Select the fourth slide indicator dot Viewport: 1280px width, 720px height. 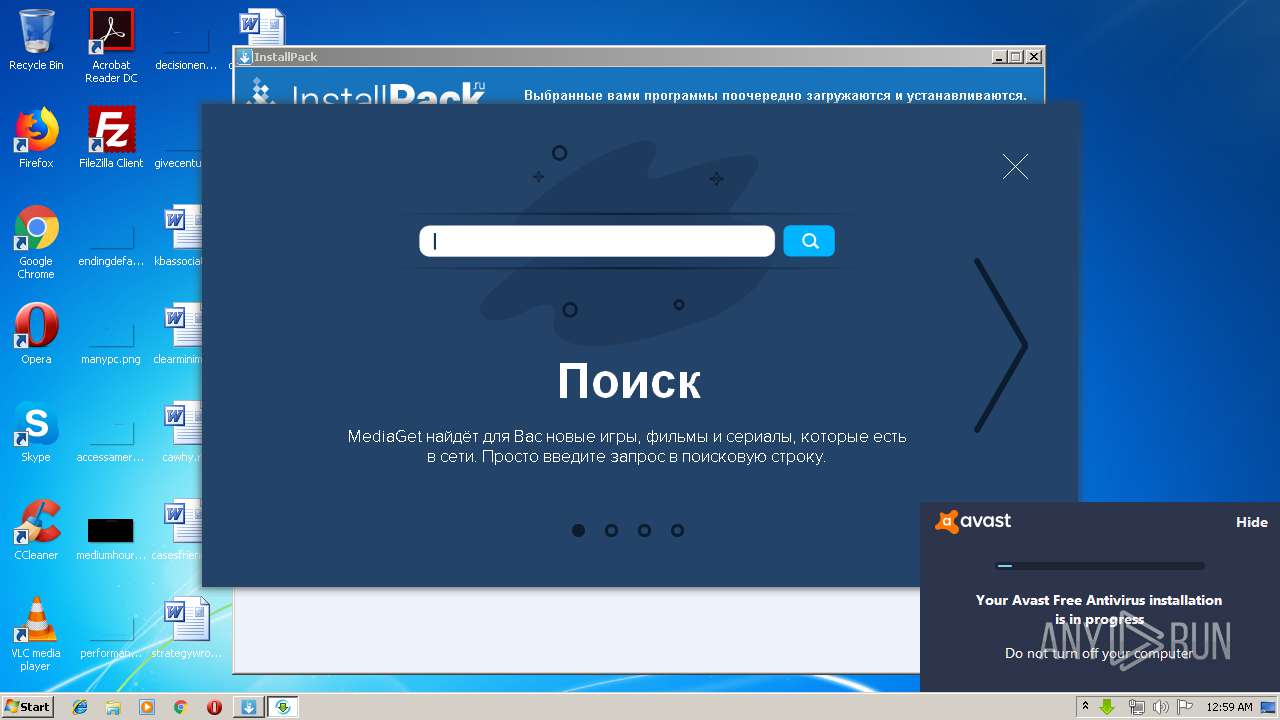(677, 530)
